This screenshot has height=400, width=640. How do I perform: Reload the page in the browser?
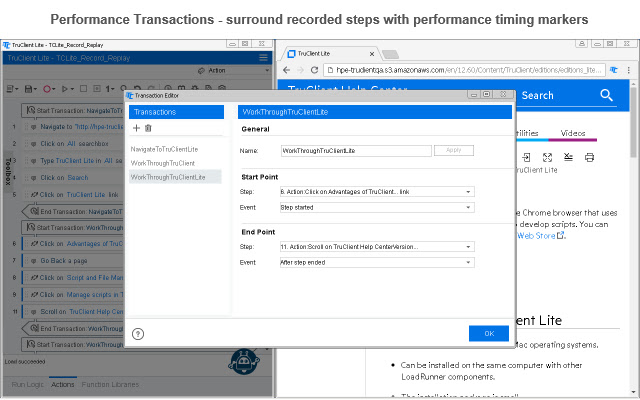pos(314,70)
